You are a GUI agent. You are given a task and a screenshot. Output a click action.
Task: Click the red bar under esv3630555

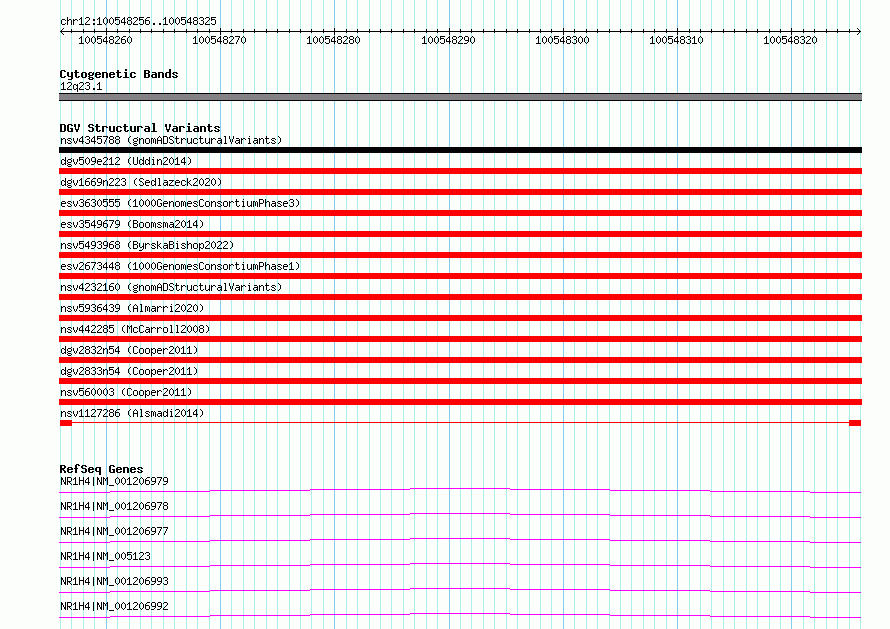[460, 213]
